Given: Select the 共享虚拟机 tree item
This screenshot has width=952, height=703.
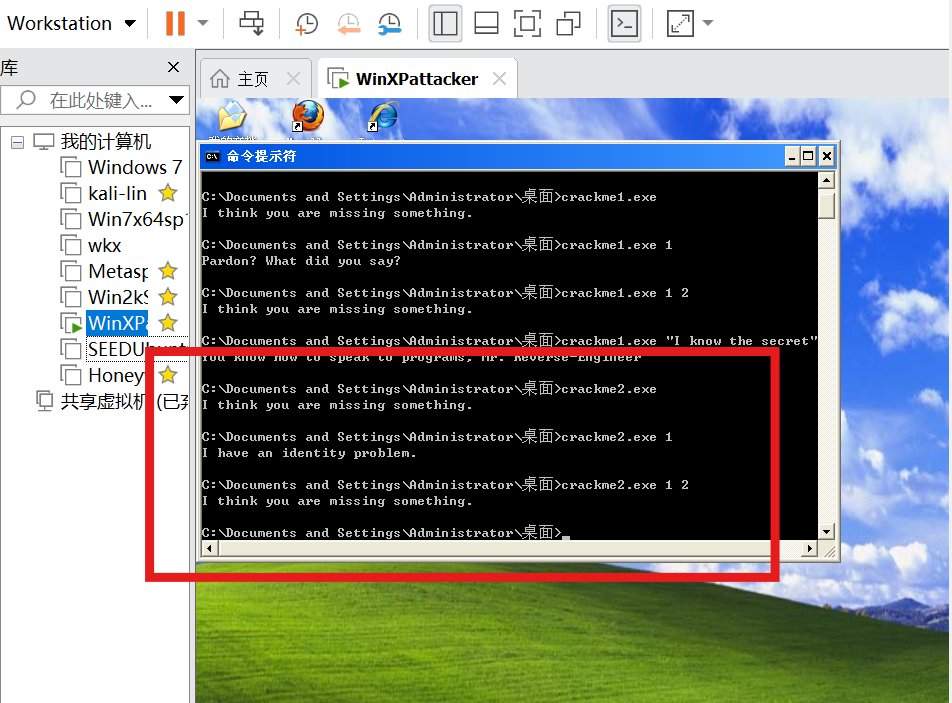Looking at the screenshot, I should tap(124, 402).
